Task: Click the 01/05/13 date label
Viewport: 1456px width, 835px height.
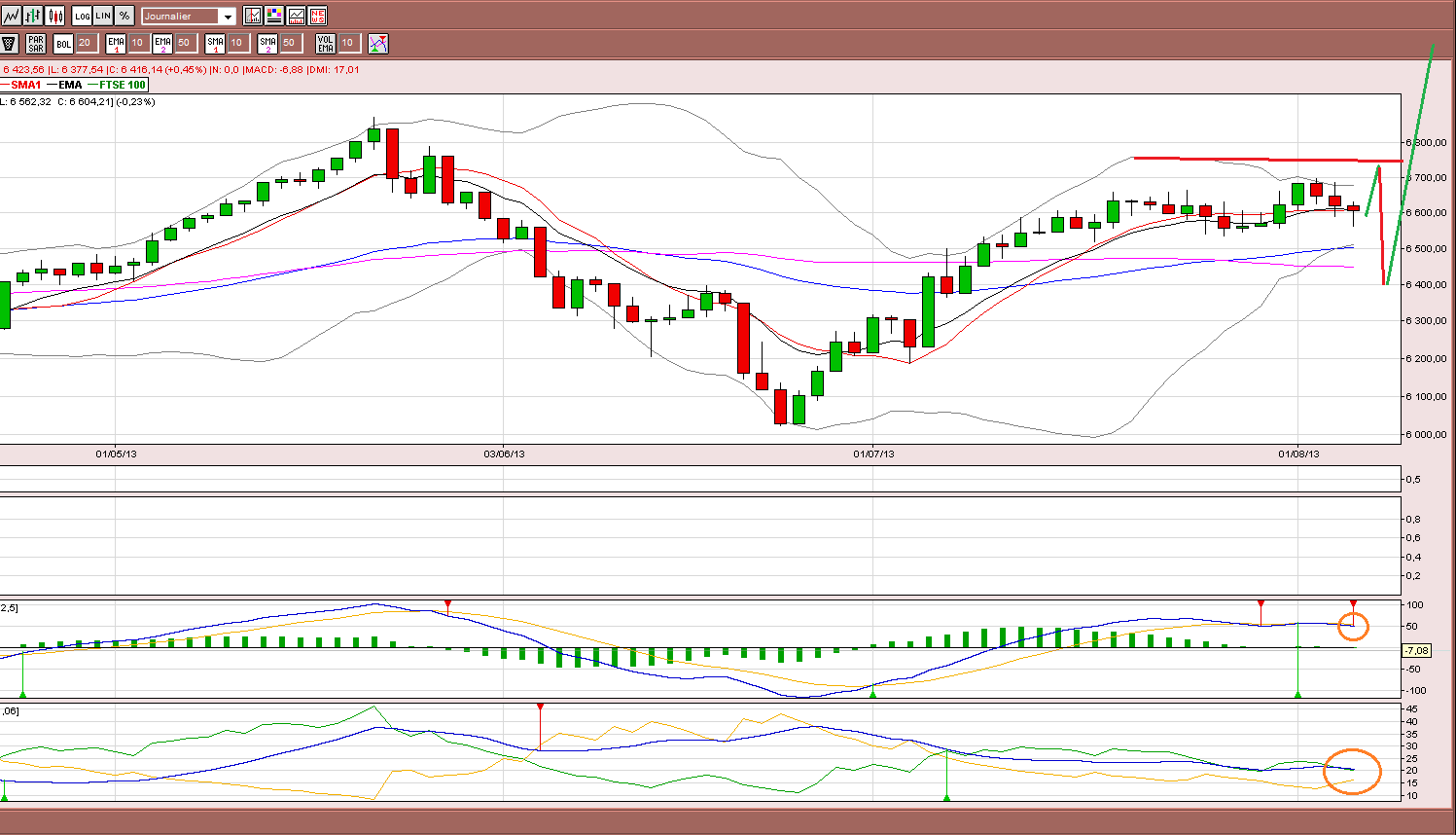Action: (x=116, y=454)
